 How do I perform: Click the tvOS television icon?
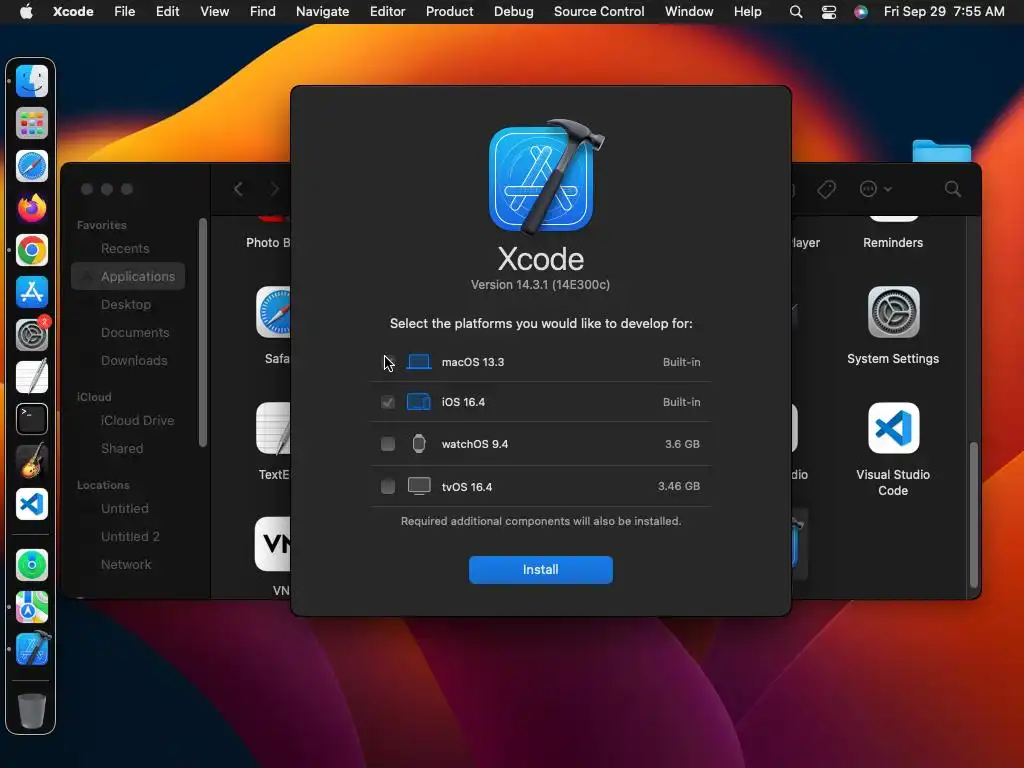[x=419, y=487]
